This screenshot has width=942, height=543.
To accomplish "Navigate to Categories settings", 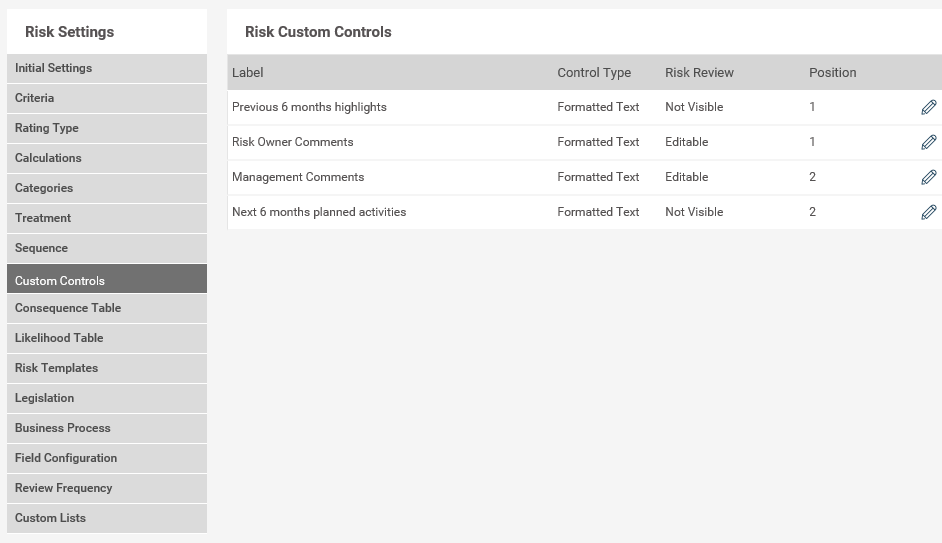I will [107, 189].
